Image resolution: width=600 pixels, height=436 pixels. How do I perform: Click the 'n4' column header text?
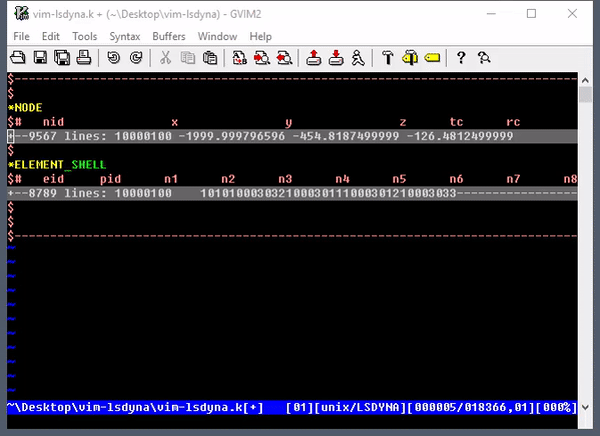pyautogui.click(x=342, y=179)
